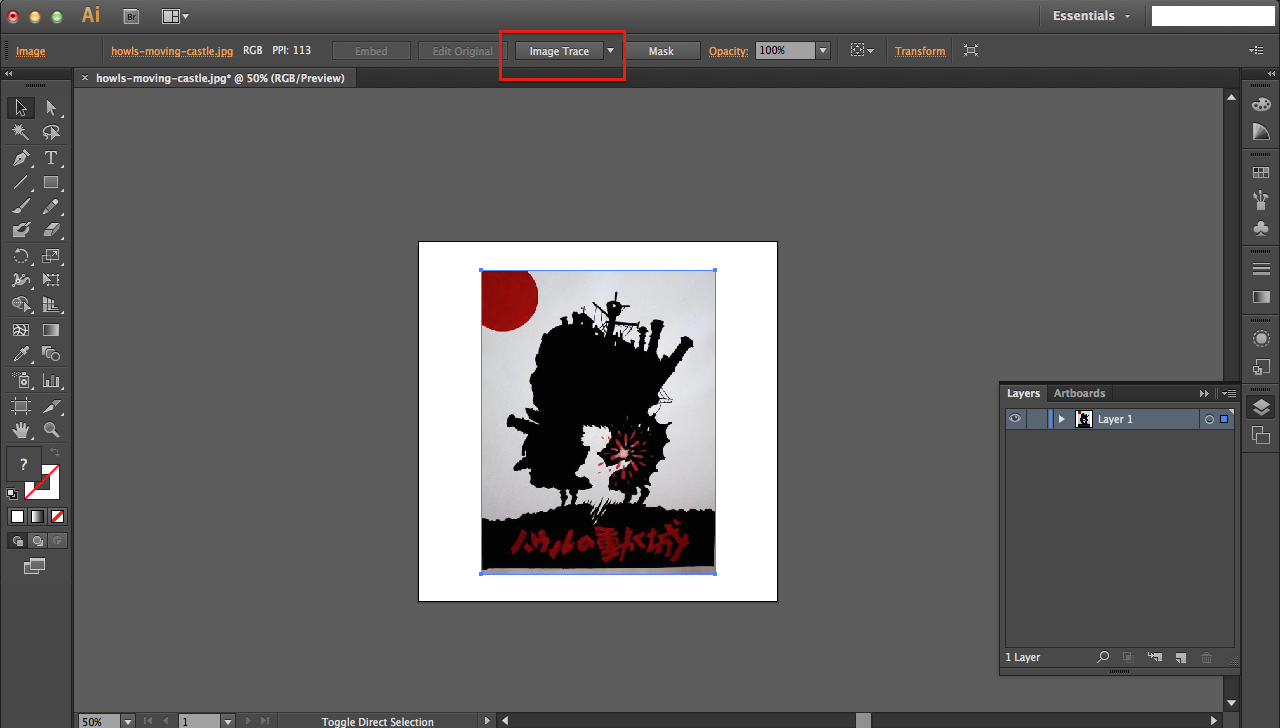
Task: Open the Symbols panel club icon
Action: pos(1261,228)
